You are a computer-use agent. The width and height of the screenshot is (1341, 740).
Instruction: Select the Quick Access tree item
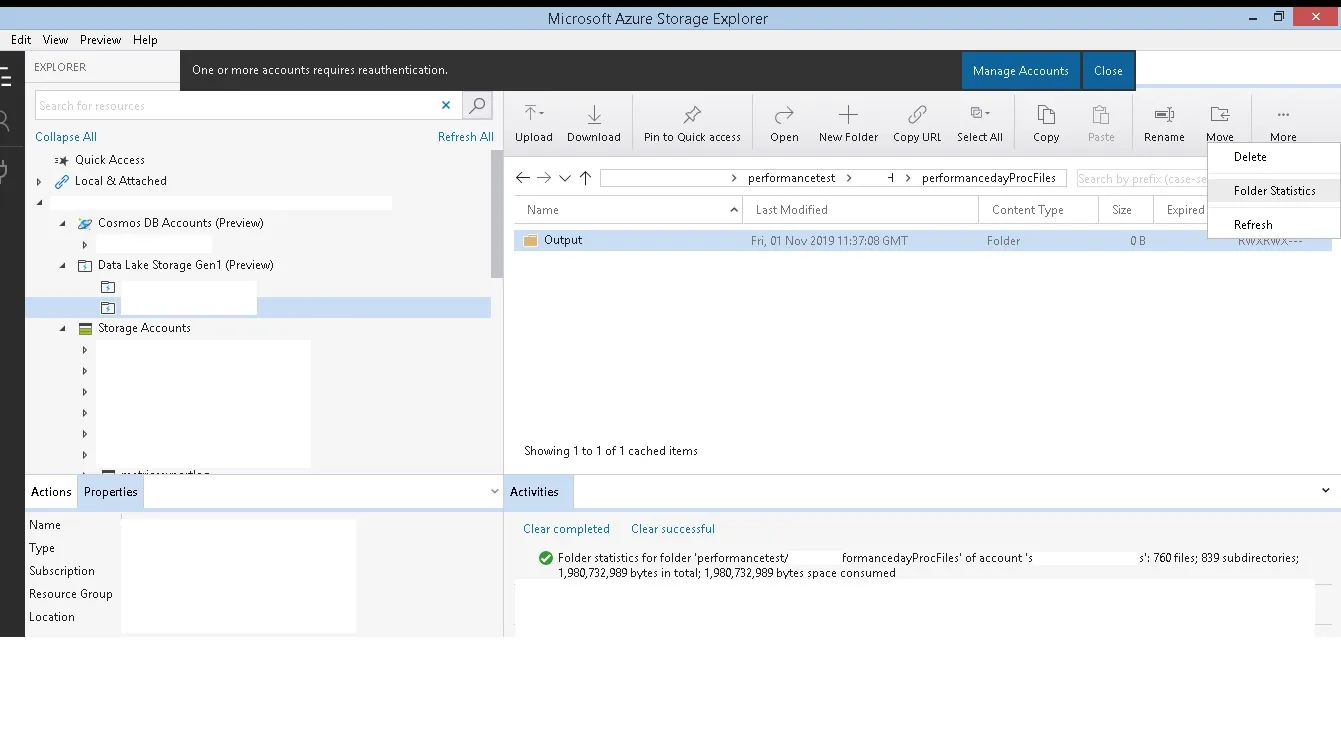pyautogui.click(x=110, y=160)
